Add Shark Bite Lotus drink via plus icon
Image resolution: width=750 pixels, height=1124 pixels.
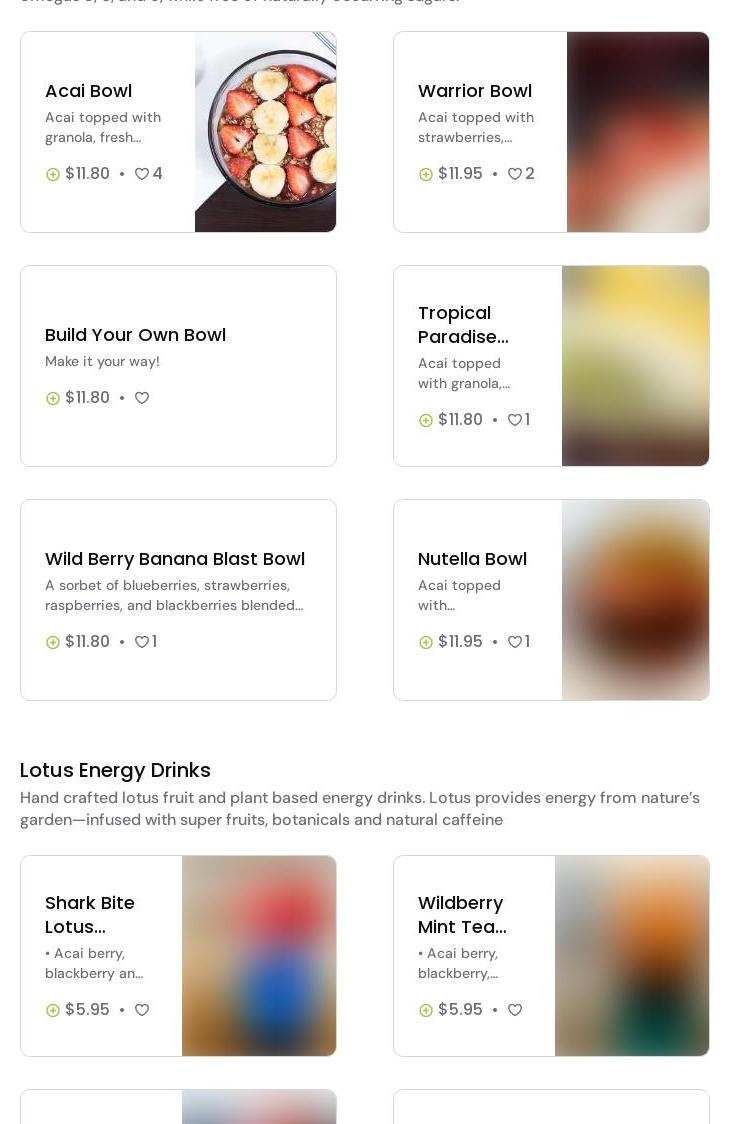click(53, 1010)
